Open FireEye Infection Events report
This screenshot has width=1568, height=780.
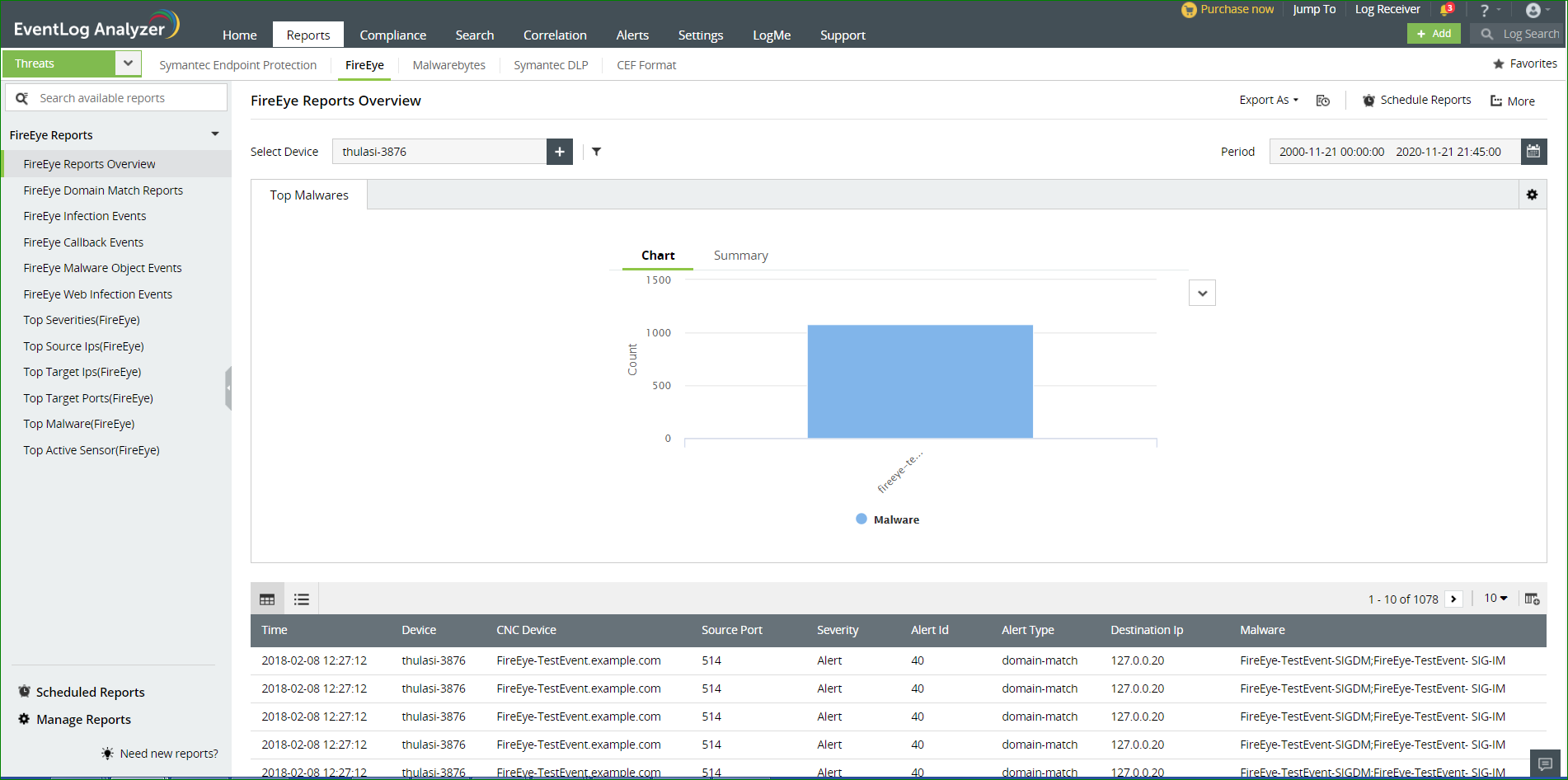click(85, 216)
